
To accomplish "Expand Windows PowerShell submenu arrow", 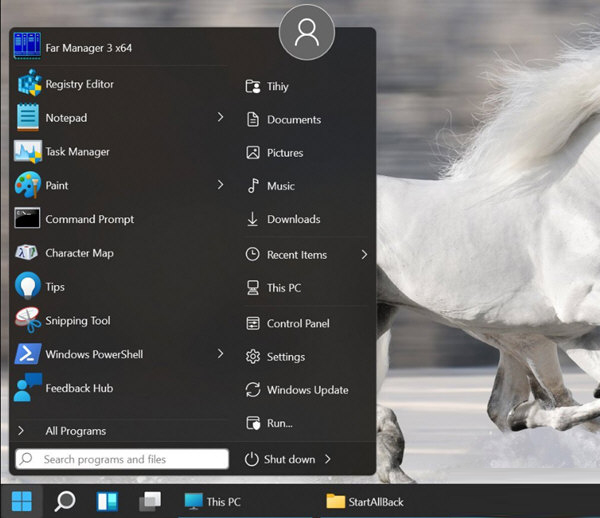I will click(220, 354).
